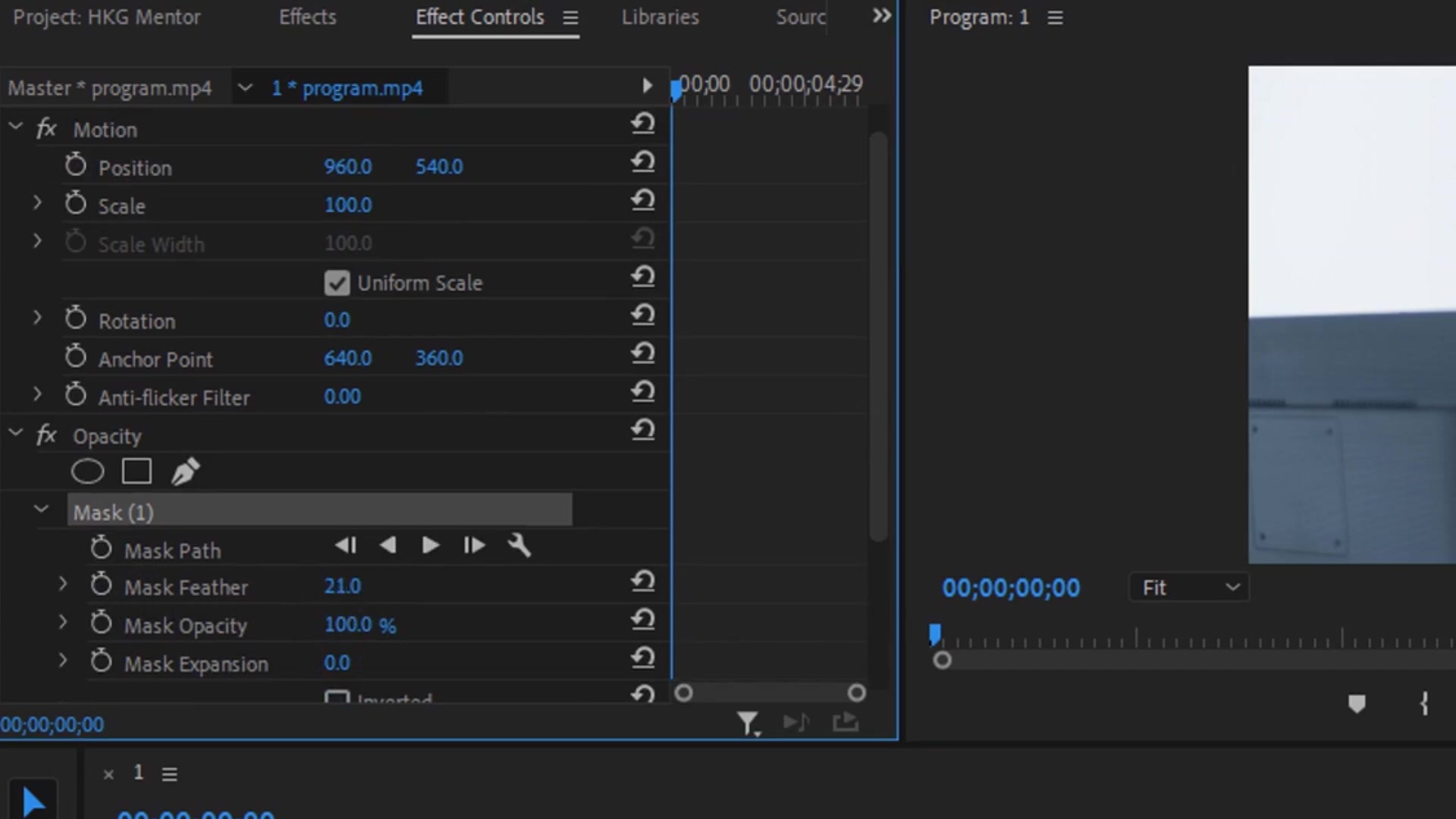
Task: Click the blue timecode in the Program monitor
Action: click(x=1010, y=587)
